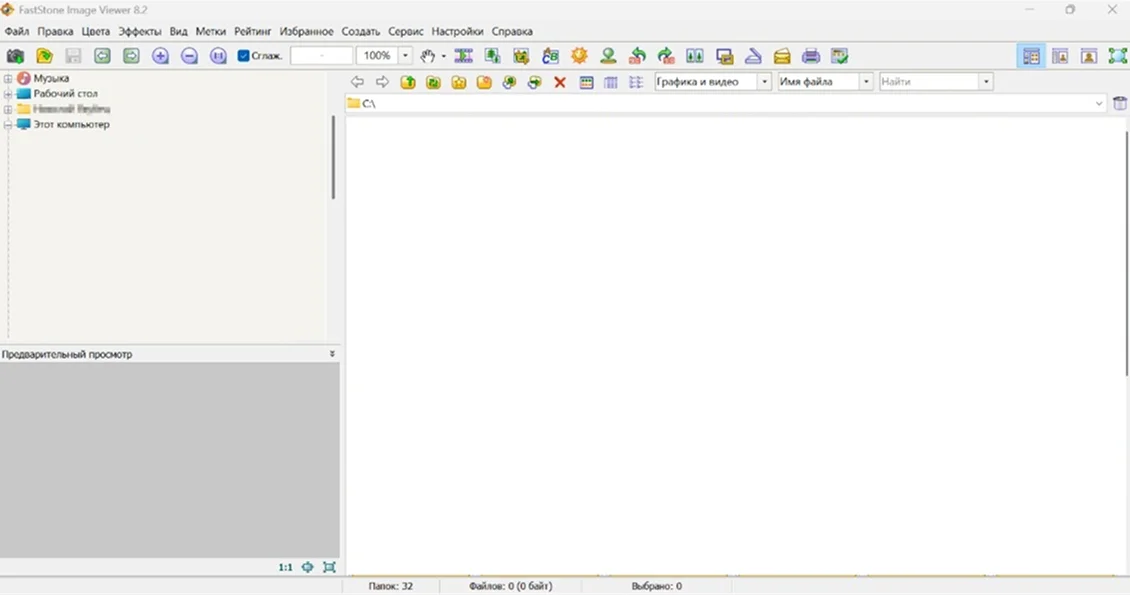Open the draw board text icon
The height and width of the screenshot is (595, 1130).
click(550, 55)
